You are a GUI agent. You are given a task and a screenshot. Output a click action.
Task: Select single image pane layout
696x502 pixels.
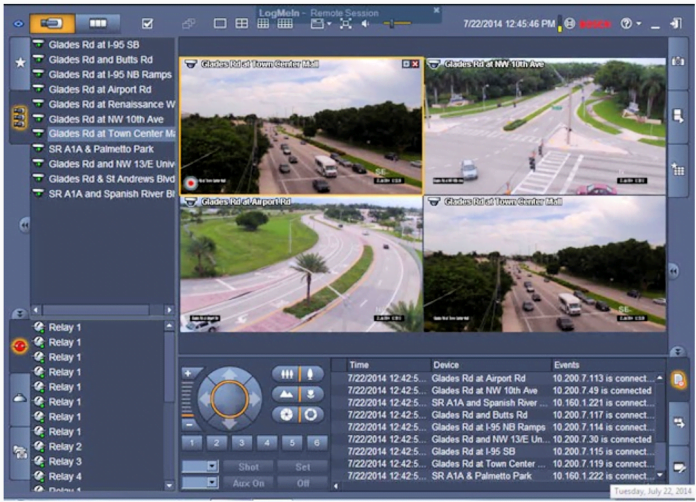221,23
